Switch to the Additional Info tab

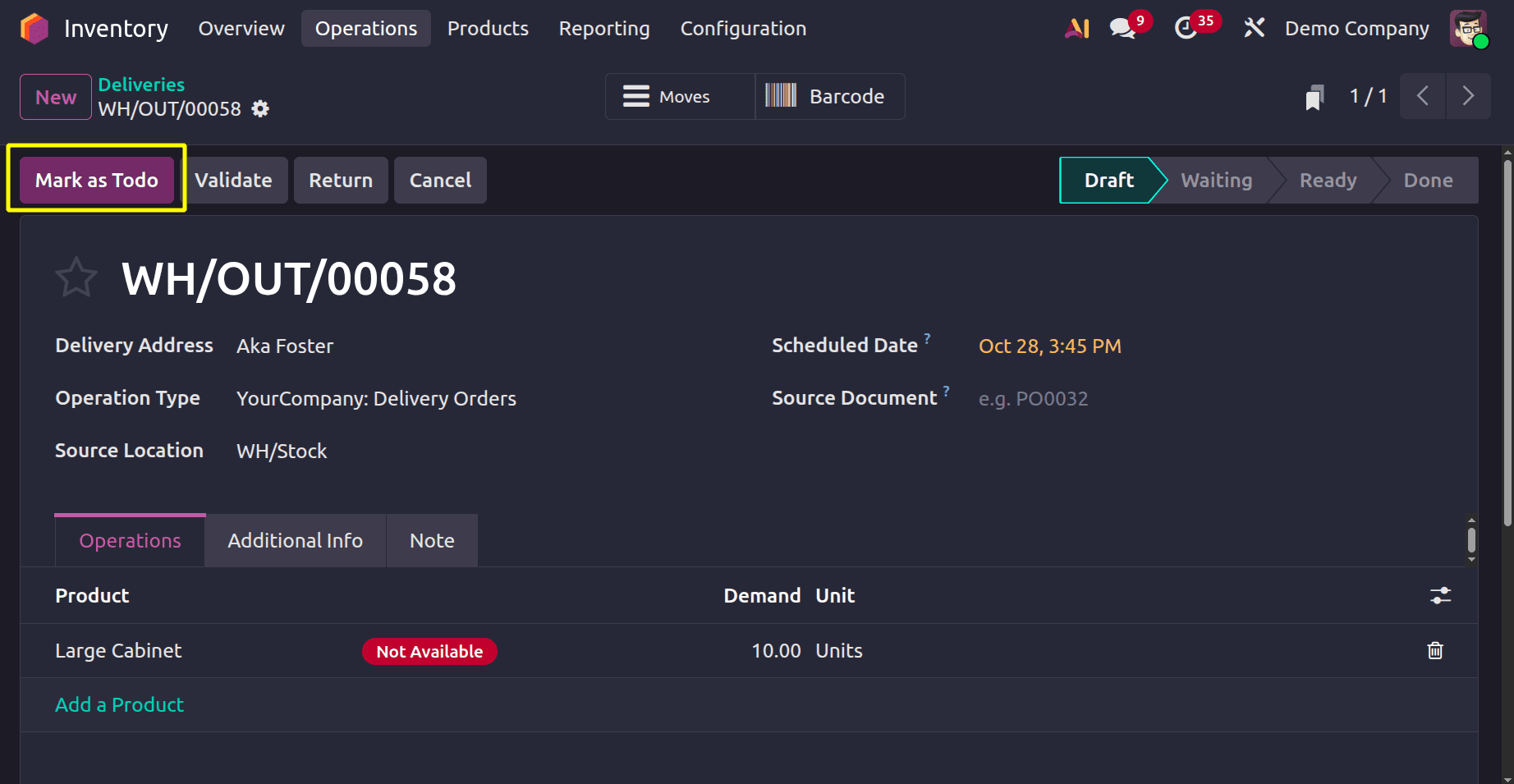point(295,540)
